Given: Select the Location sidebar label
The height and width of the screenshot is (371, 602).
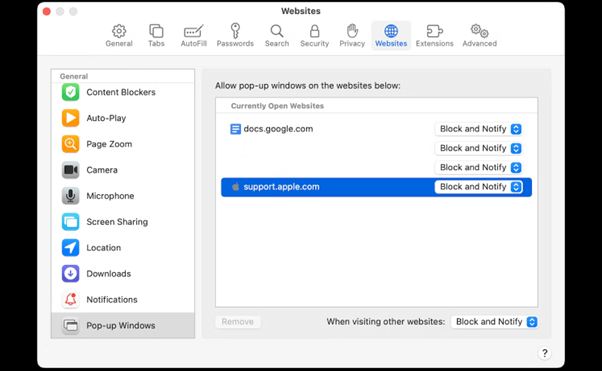Looking at the screenshot, I should pos(104,248).
